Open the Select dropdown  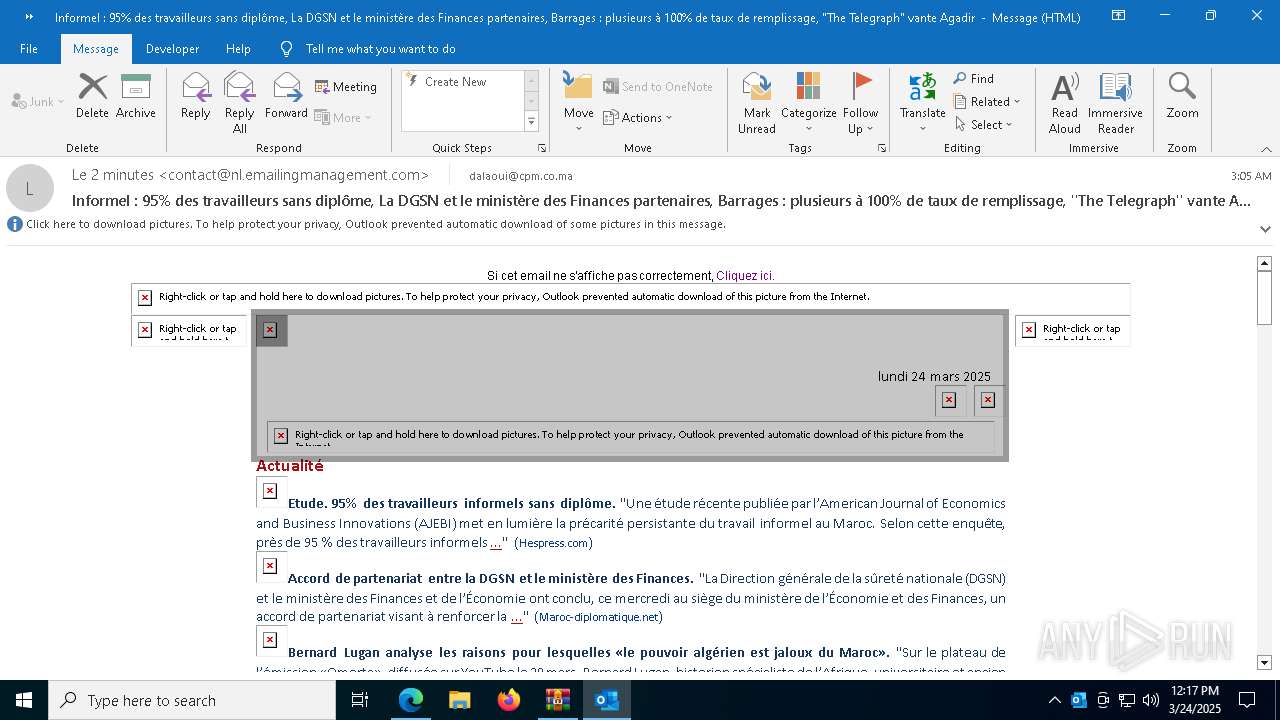pyautogui.click(x=983, y=125)
